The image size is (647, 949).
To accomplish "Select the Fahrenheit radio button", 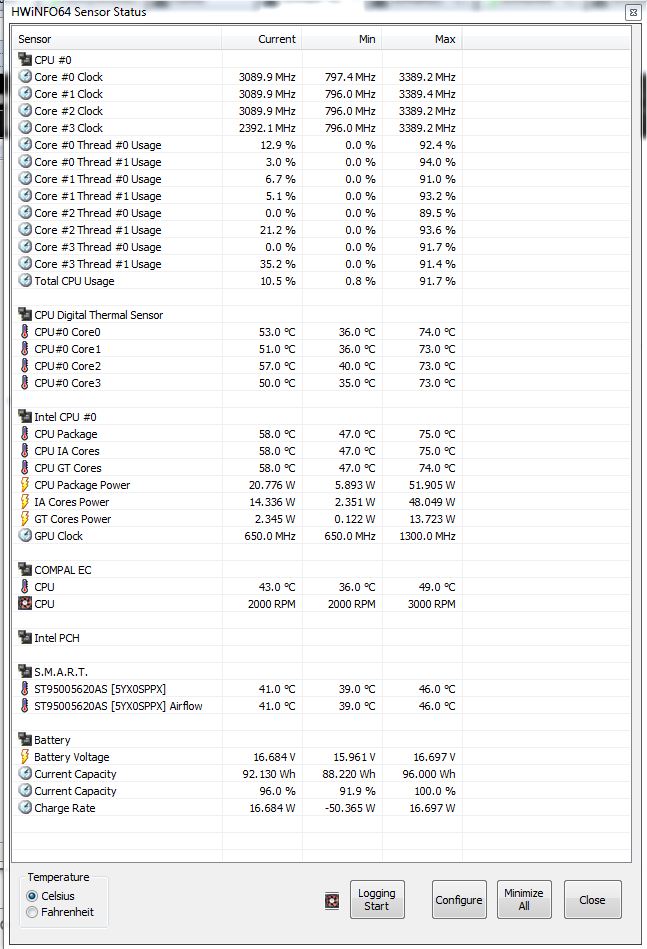I will click(x=32, y=912).
